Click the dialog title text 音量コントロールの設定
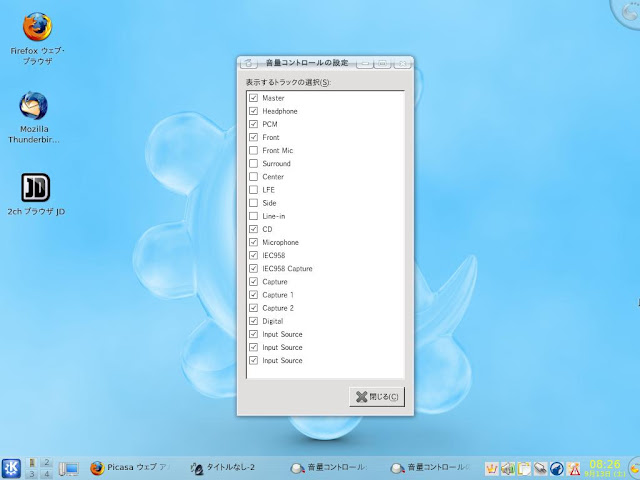The height and width of the screenshot is (480, 640). click(307, 63)
